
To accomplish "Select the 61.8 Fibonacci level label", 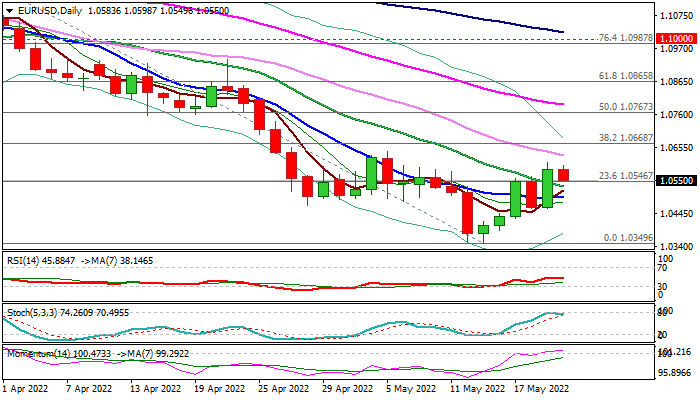I will [x=627, y=76].
